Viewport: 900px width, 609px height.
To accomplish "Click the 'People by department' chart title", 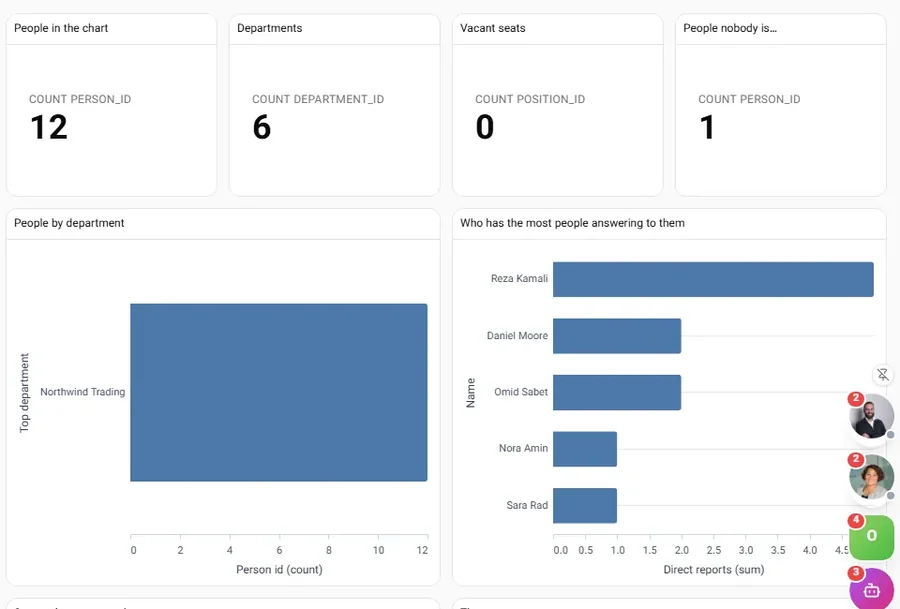I will click(69, 223).
